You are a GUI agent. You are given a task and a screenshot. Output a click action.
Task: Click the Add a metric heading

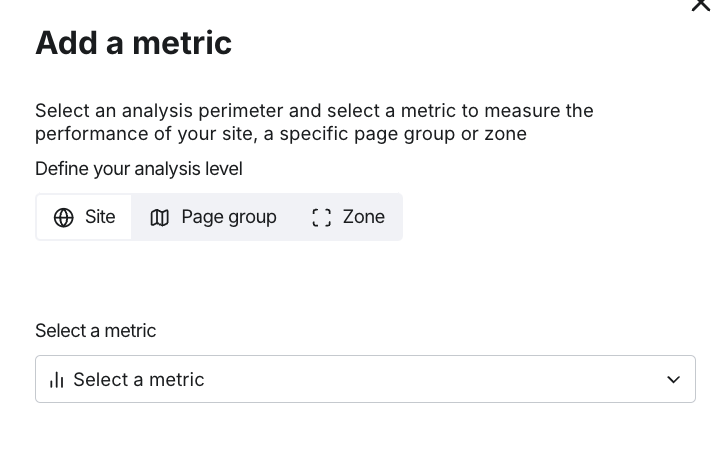tap(134, 43)
